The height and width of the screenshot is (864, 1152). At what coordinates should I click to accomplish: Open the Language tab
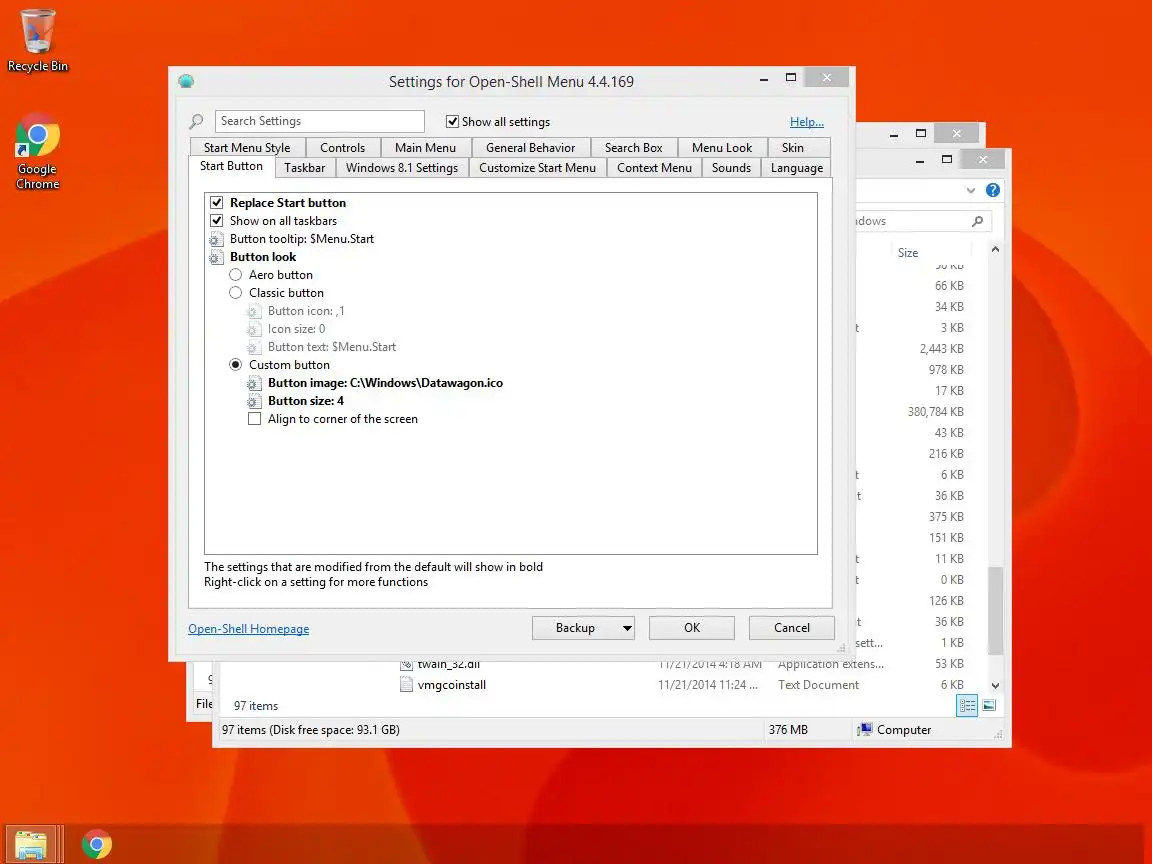point(796,168)
